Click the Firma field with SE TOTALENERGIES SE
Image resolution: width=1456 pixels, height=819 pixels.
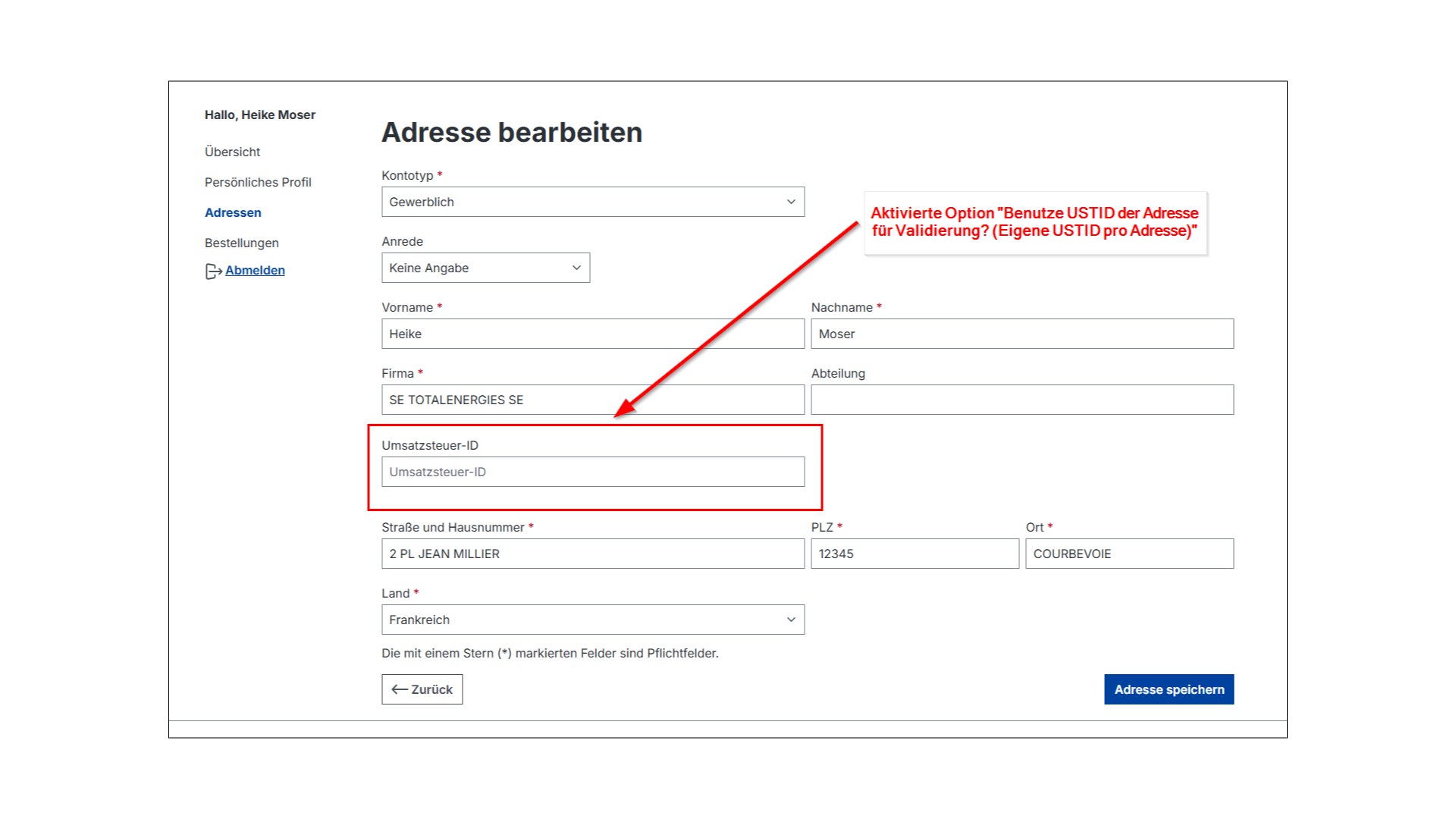[593, 400]
